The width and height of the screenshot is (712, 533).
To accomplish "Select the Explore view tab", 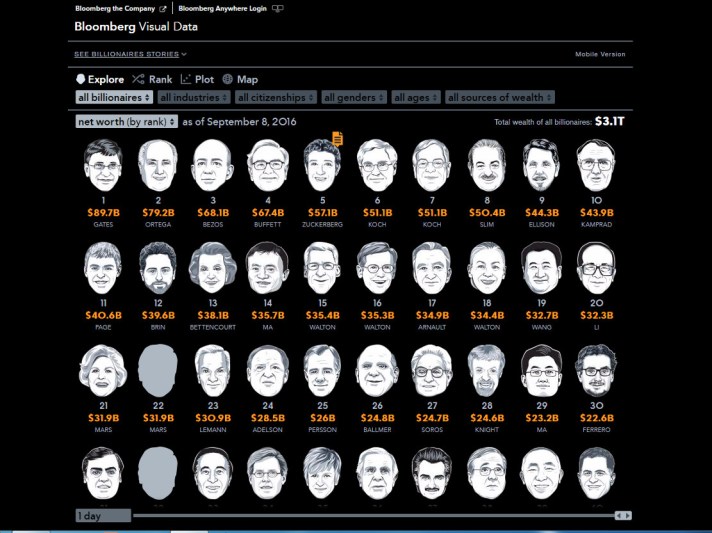I will click(x=100, y=79).
